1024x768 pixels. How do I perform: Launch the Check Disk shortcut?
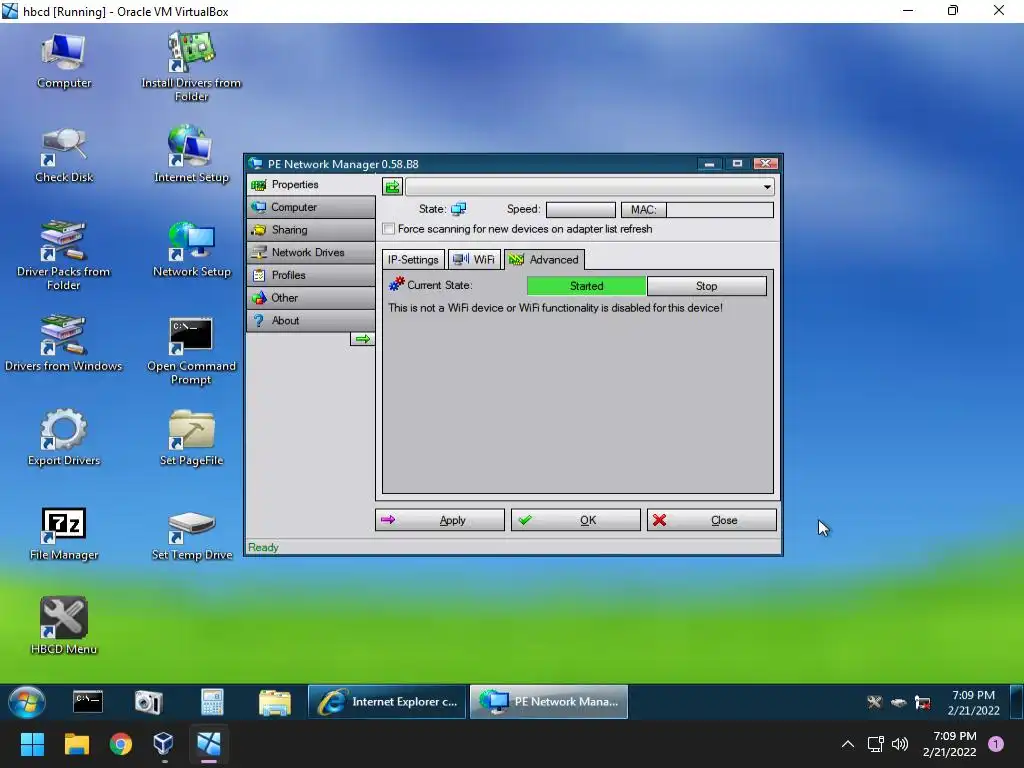pos(63,155)
